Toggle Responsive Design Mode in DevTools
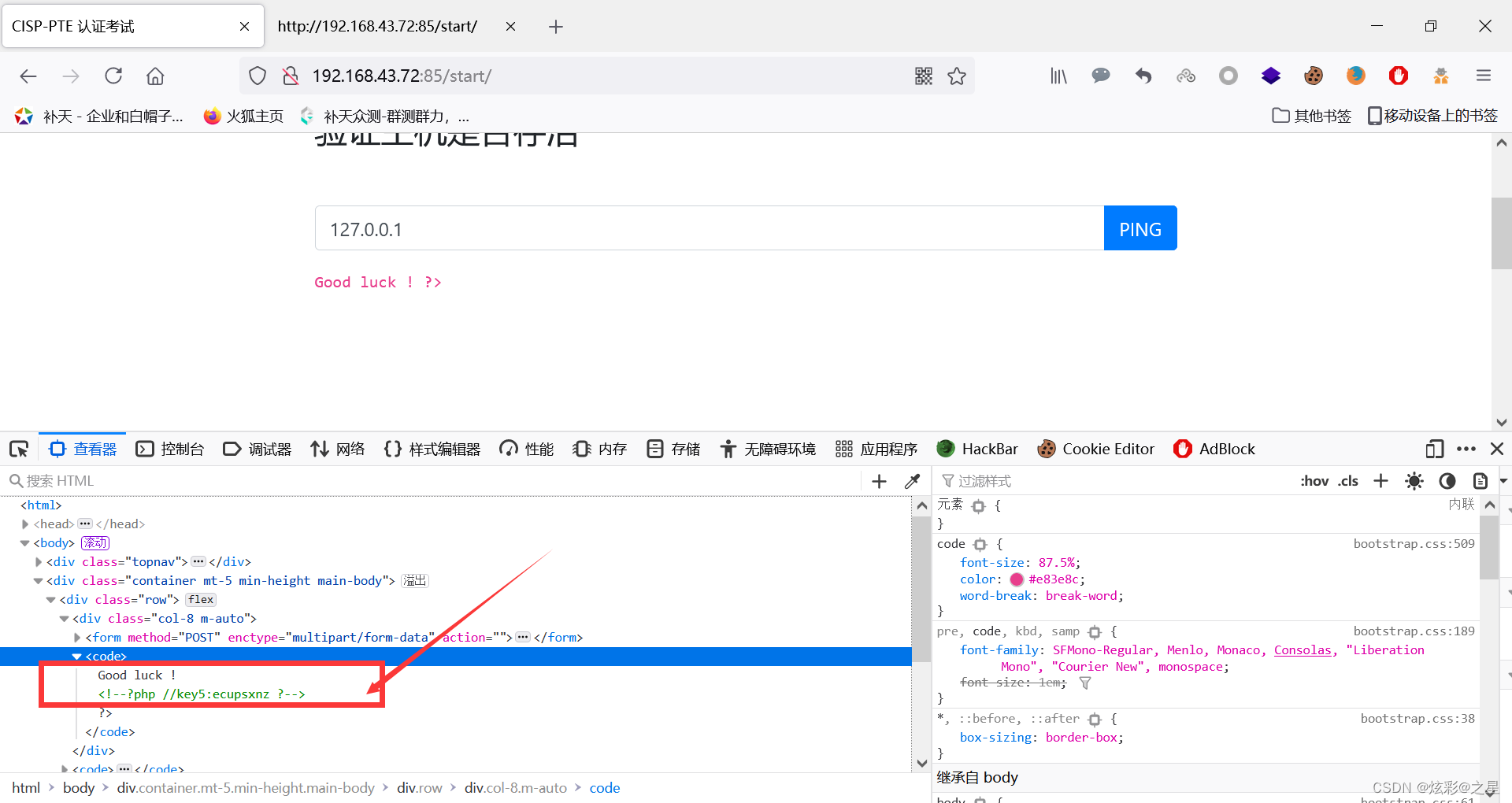The height and width of the screenshot is (803, 1512). (x=1434, y=448)
